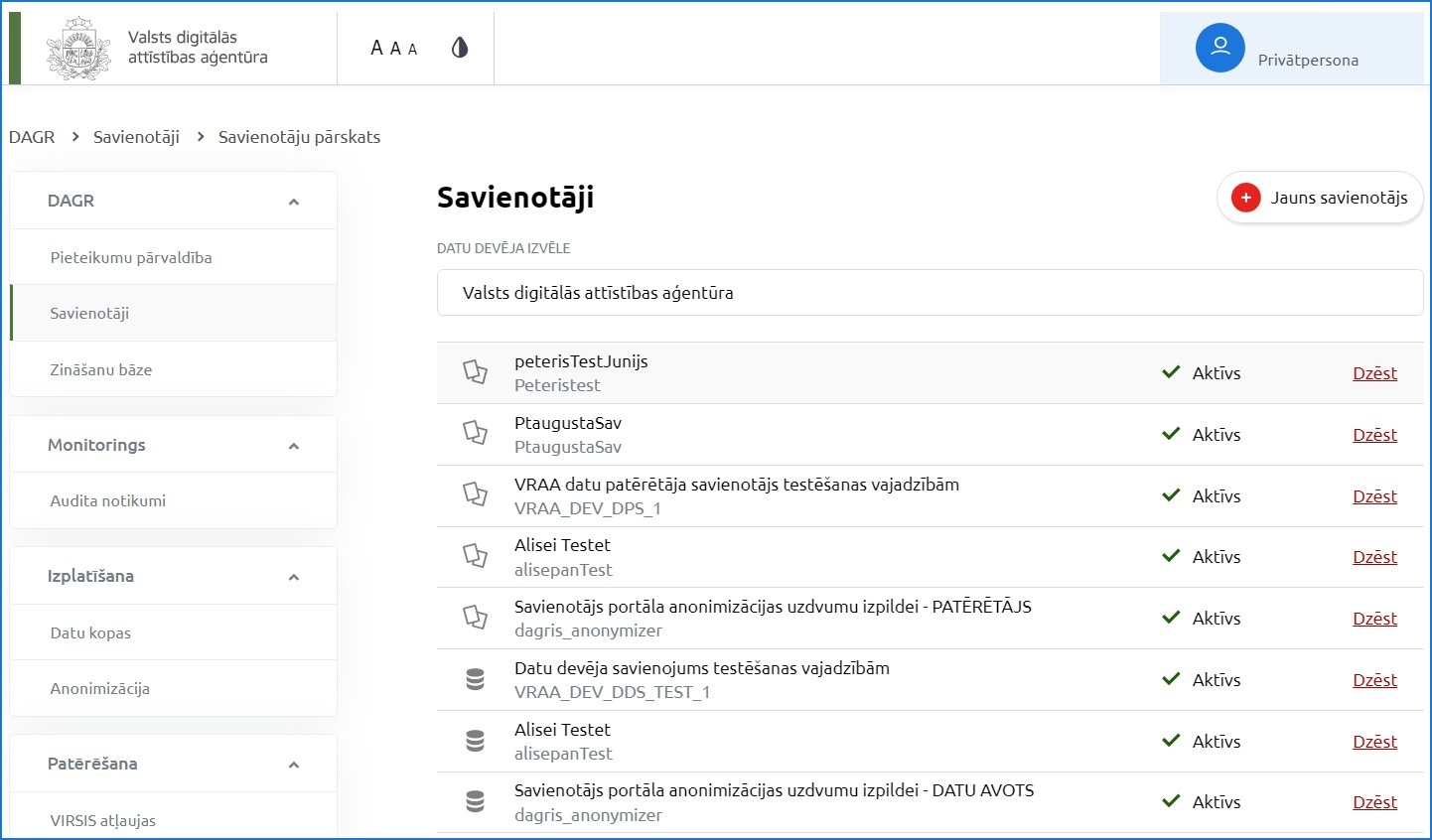Click Dzēst for PtaugustaSav
Viewport: 1432px width, 840px height.
tap(1374, 435)
